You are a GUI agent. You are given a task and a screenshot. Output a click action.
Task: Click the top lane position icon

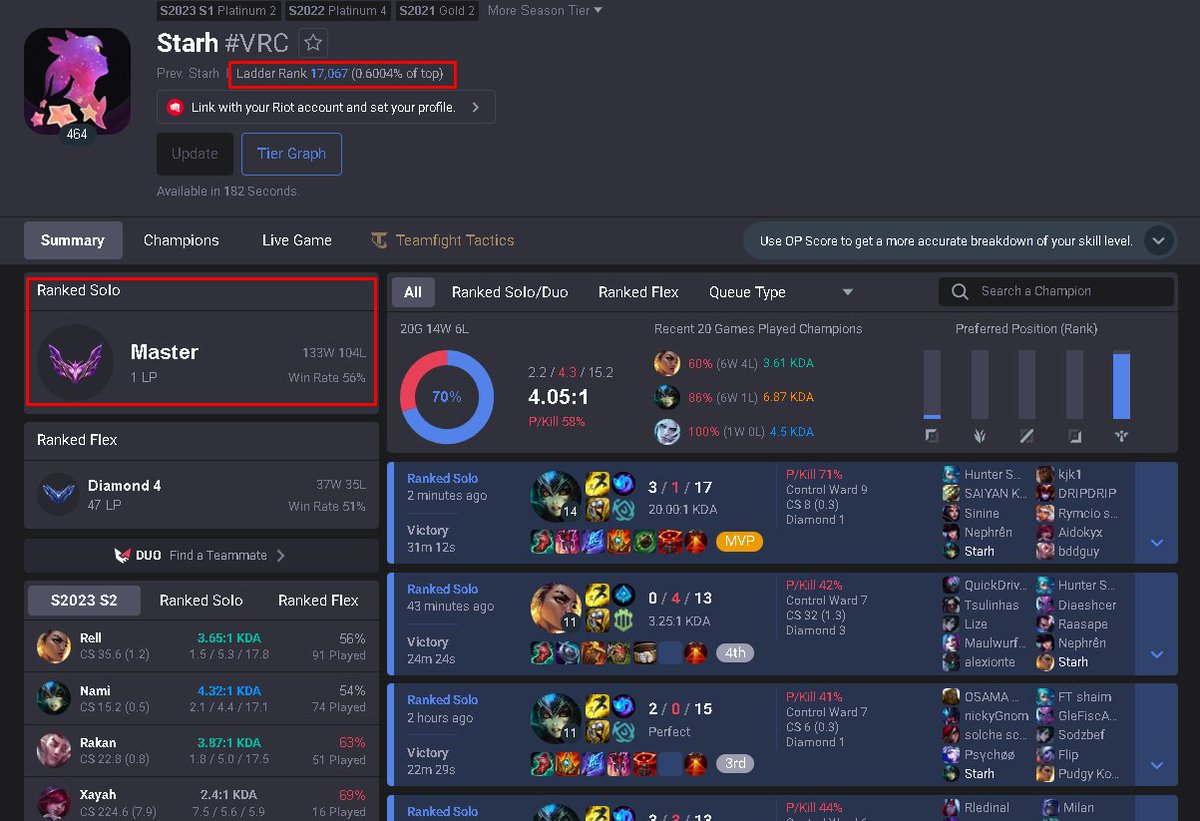pos(932,435)
